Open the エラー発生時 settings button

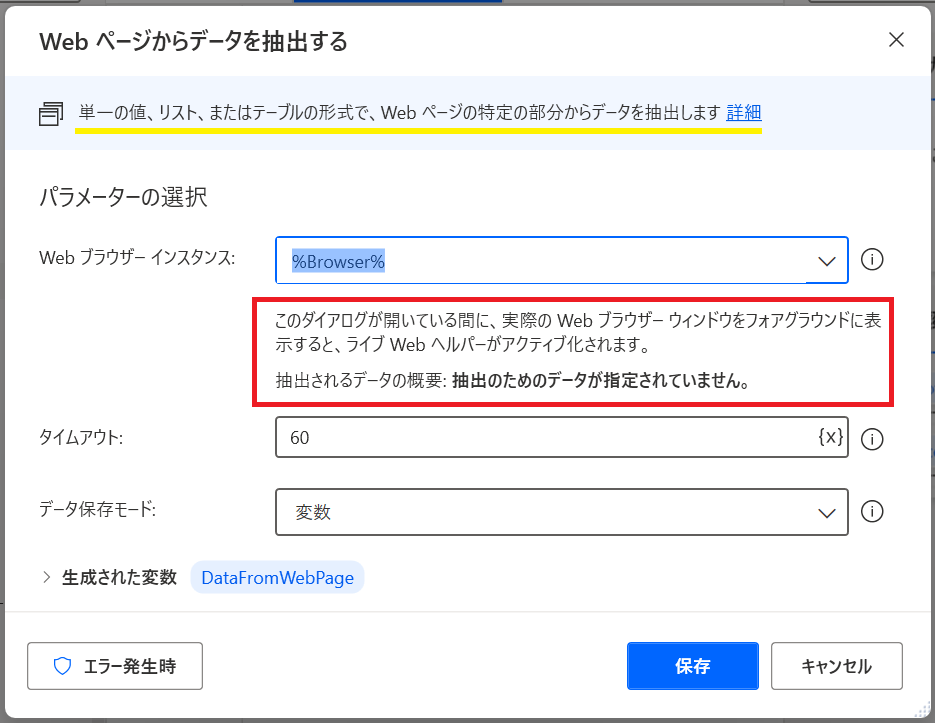point(115,666)
